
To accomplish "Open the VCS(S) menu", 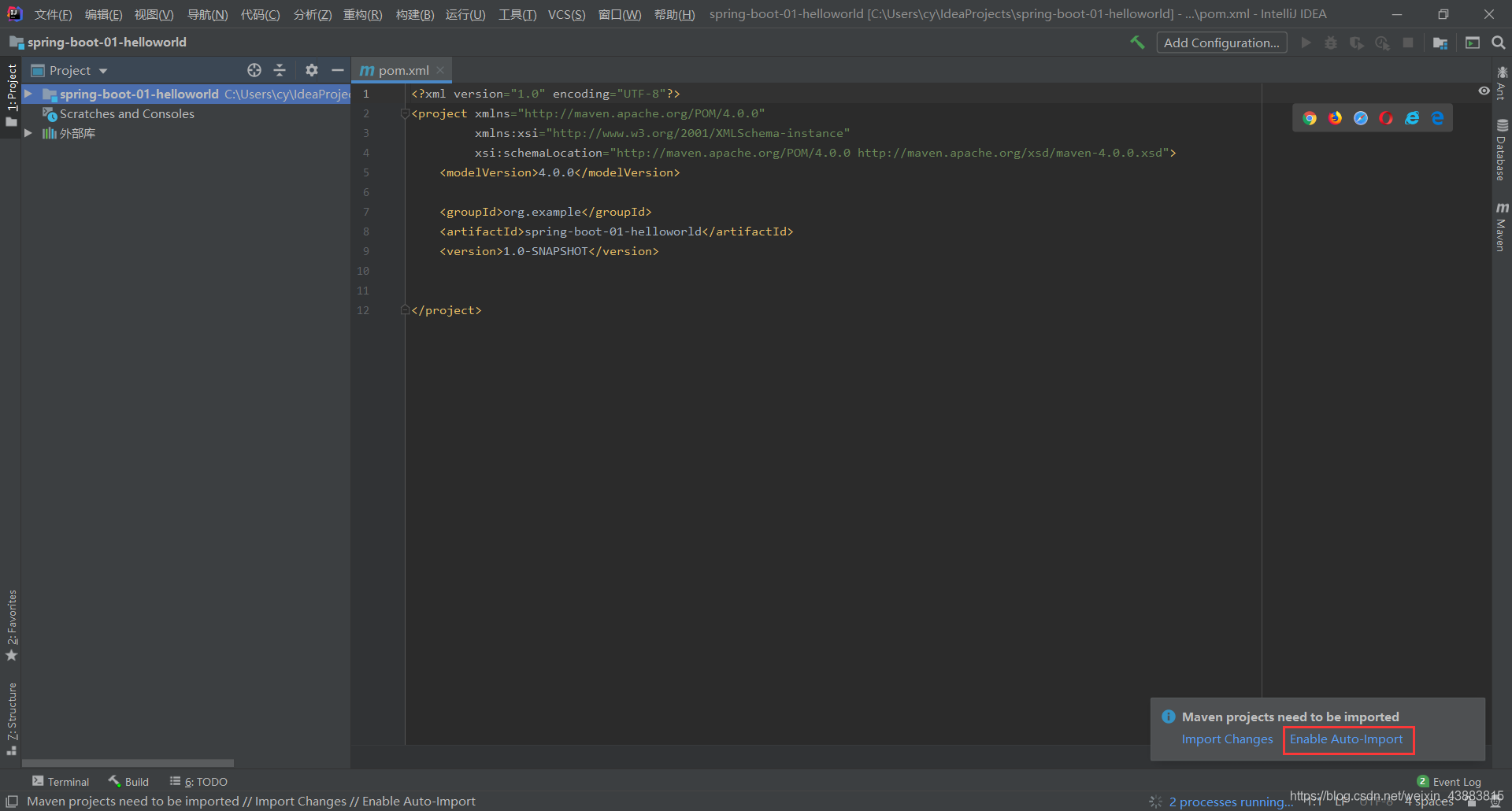I will [x=567, y=14].
